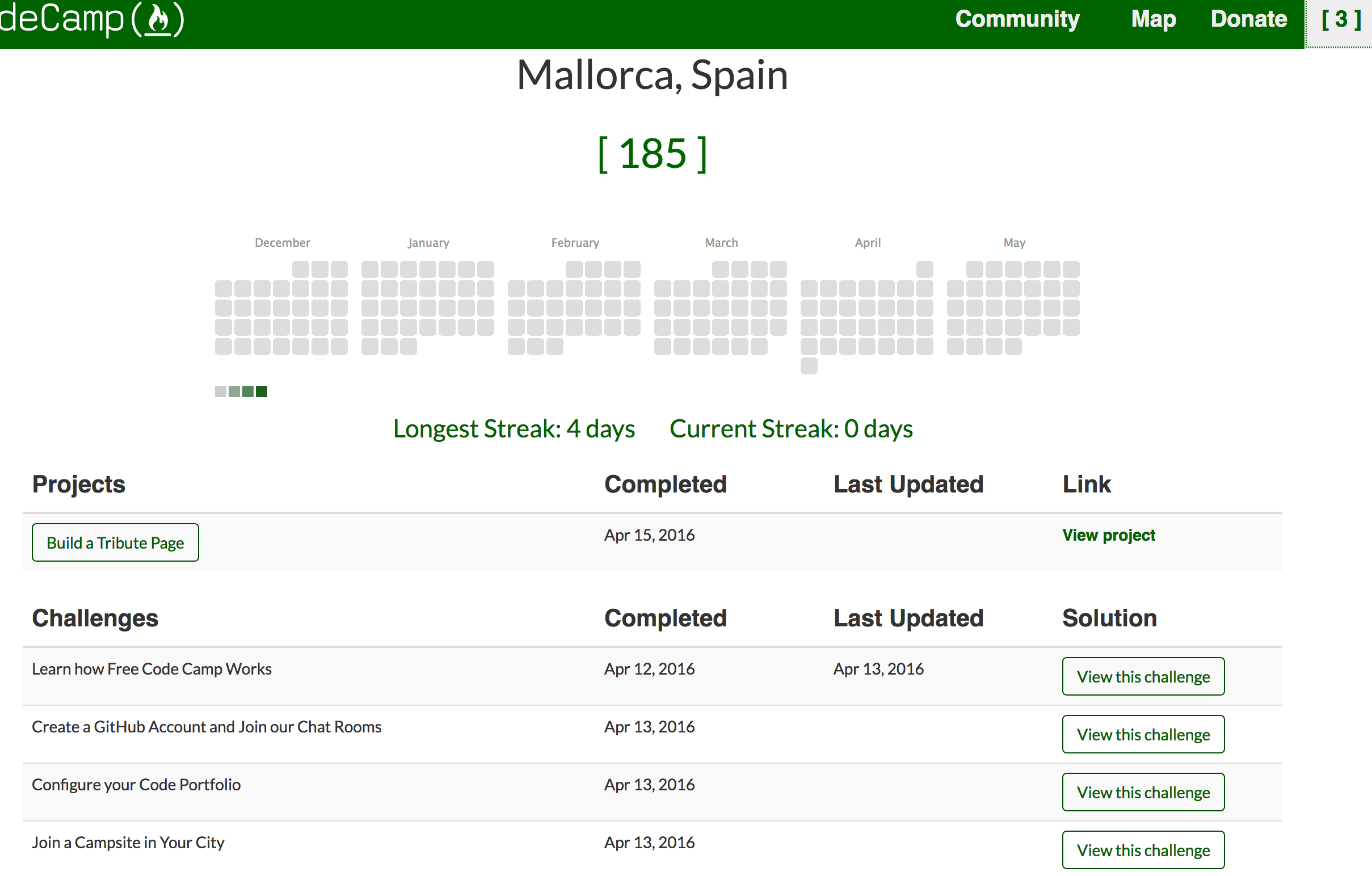
Task: Click the Apr 15, 2016 project completion date
Action: (x=650, y=536)
